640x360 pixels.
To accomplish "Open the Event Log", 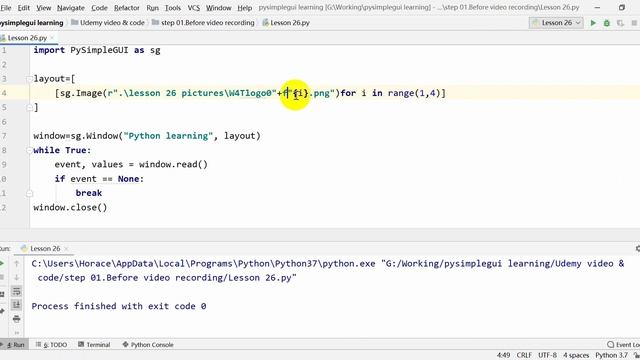I will pyautogui.click(x=623, y=345).
